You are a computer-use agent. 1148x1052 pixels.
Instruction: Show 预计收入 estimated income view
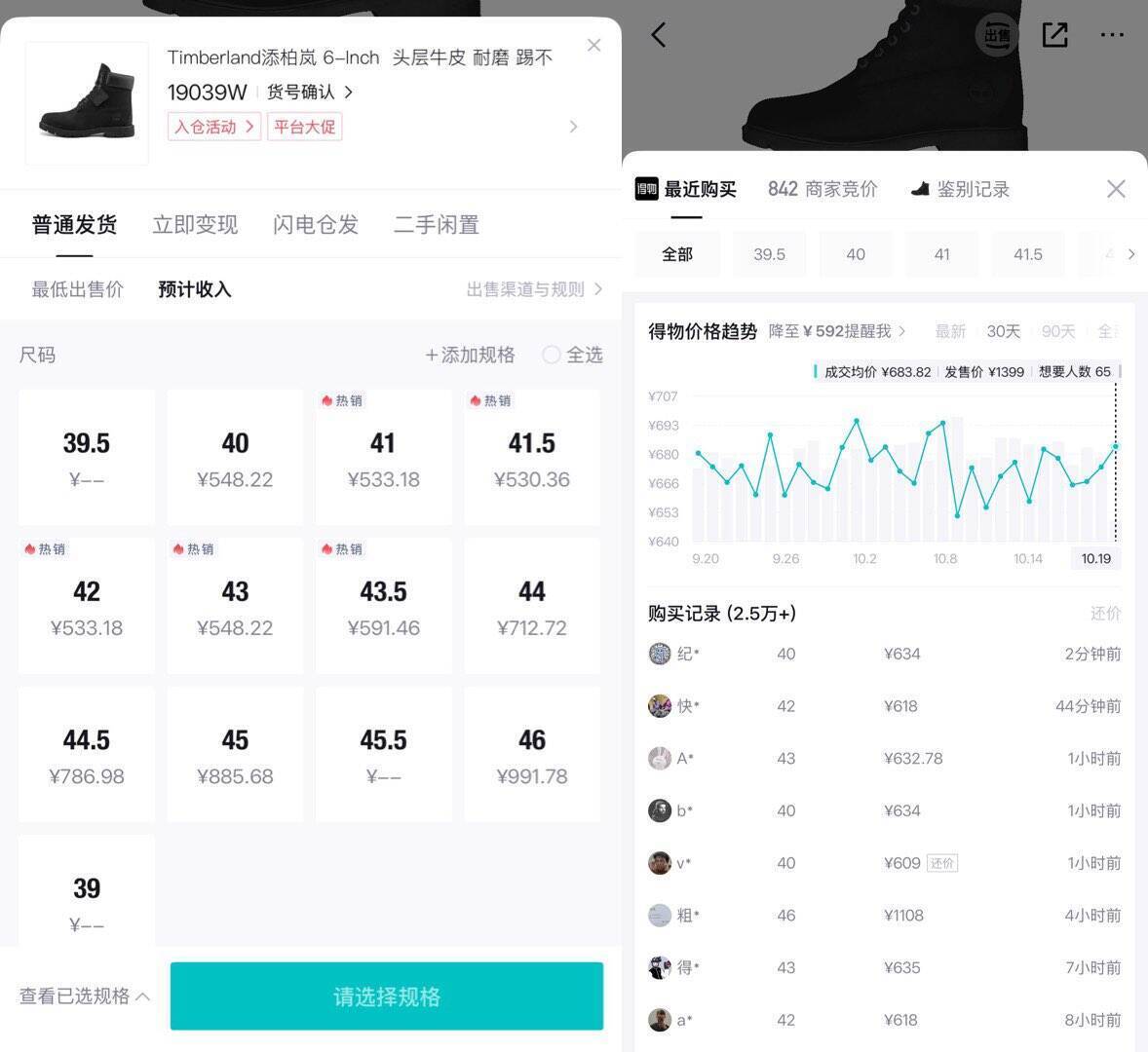point(195,289)
